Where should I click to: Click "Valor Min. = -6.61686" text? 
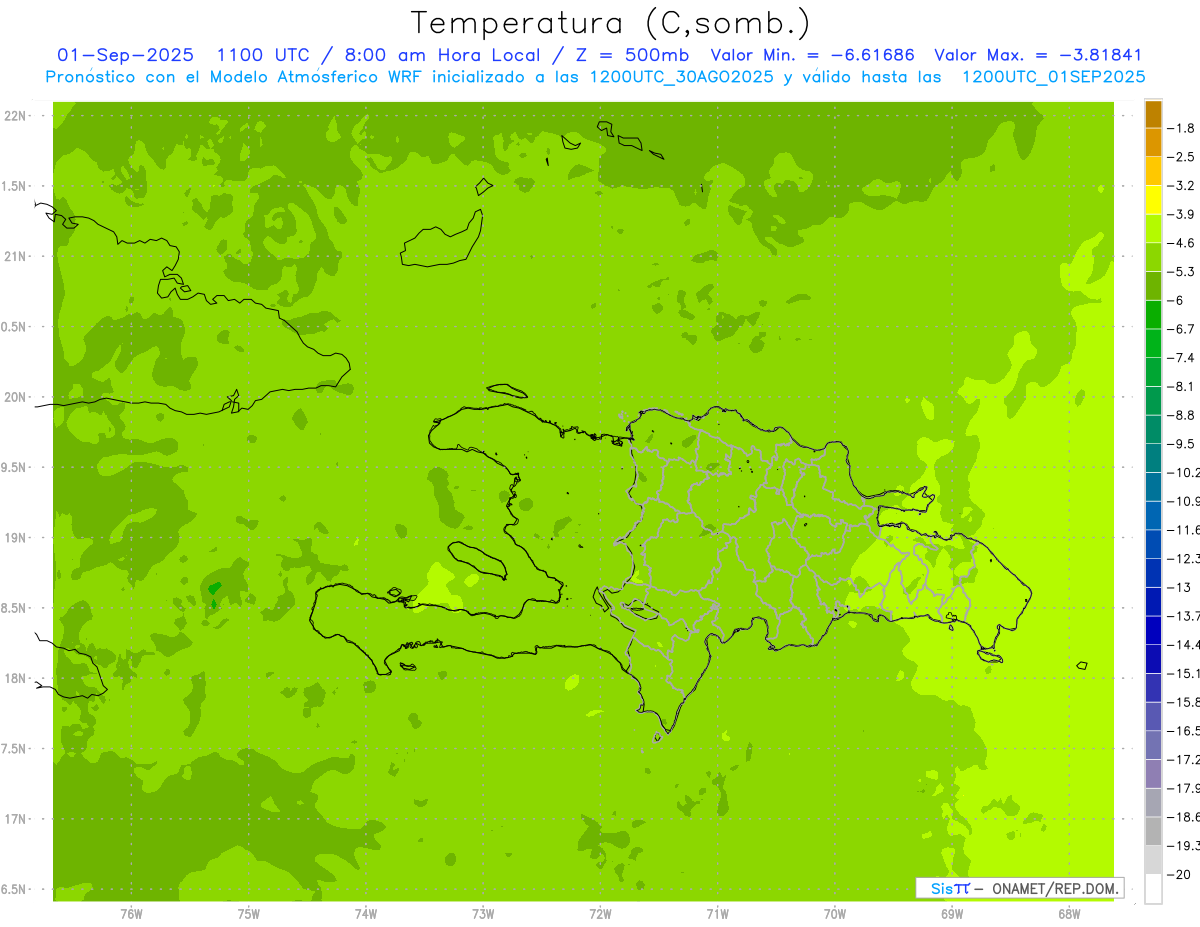pyautogui.click(x=812, y=55)
